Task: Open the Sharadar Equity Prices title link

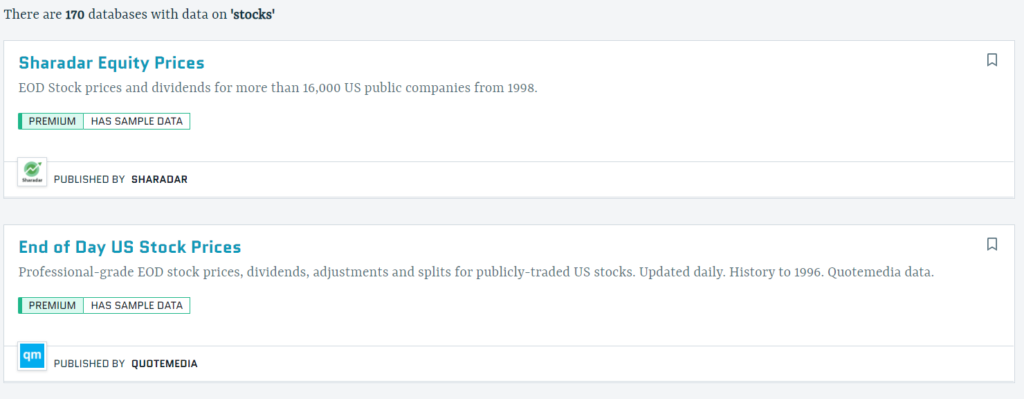Action: (x=112, y=63)
